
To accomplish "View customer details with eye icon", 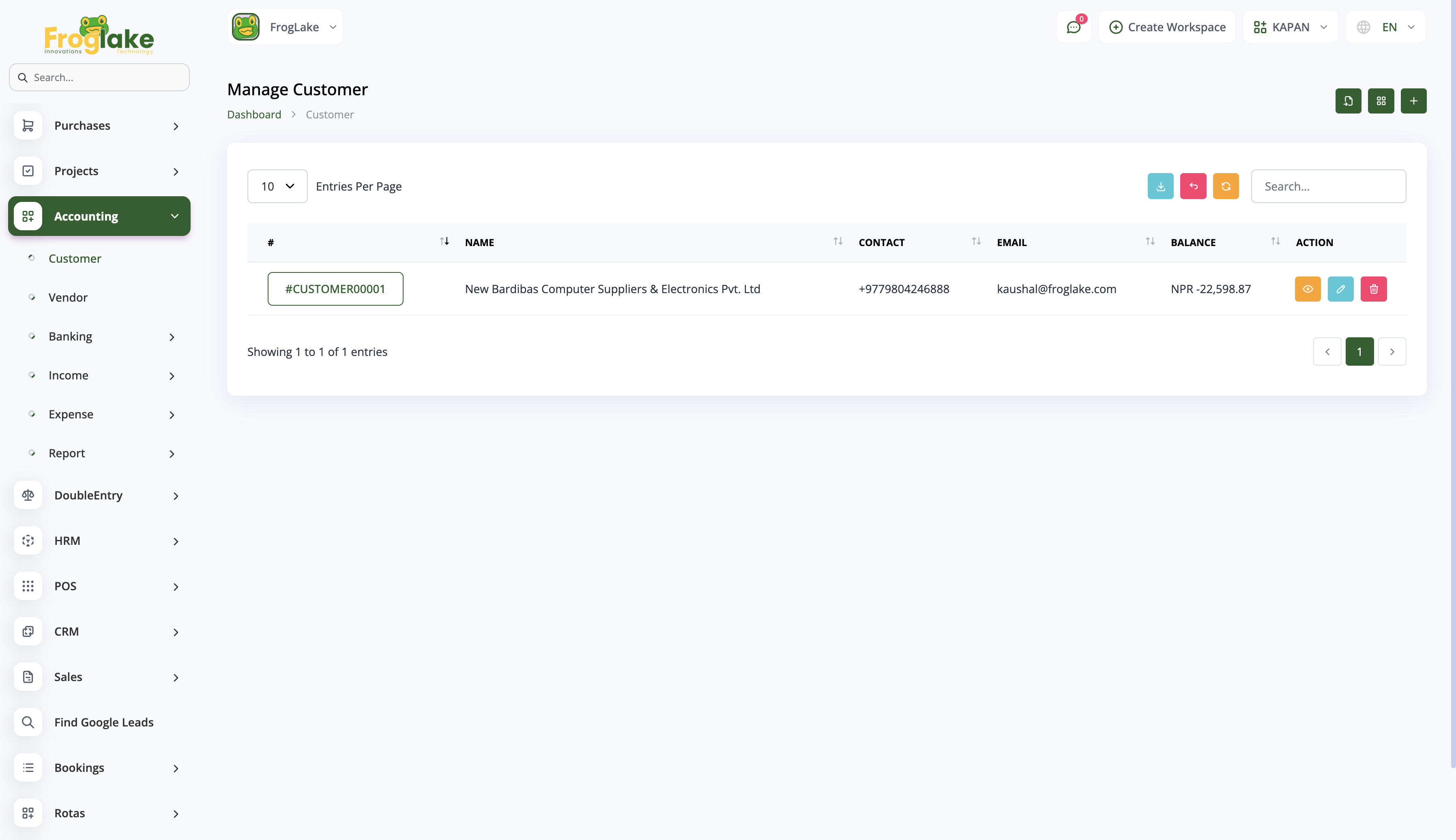I will pos(1307,289).
